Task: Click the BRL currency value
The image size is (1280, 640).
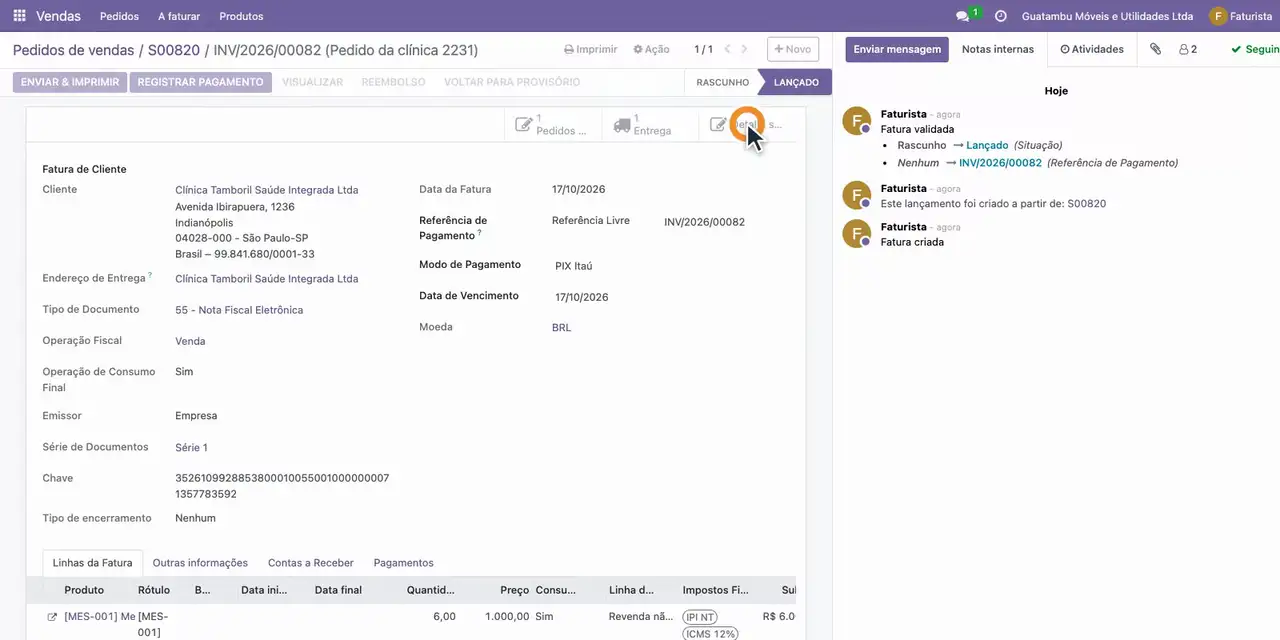Action: click(x=561, y=327)
